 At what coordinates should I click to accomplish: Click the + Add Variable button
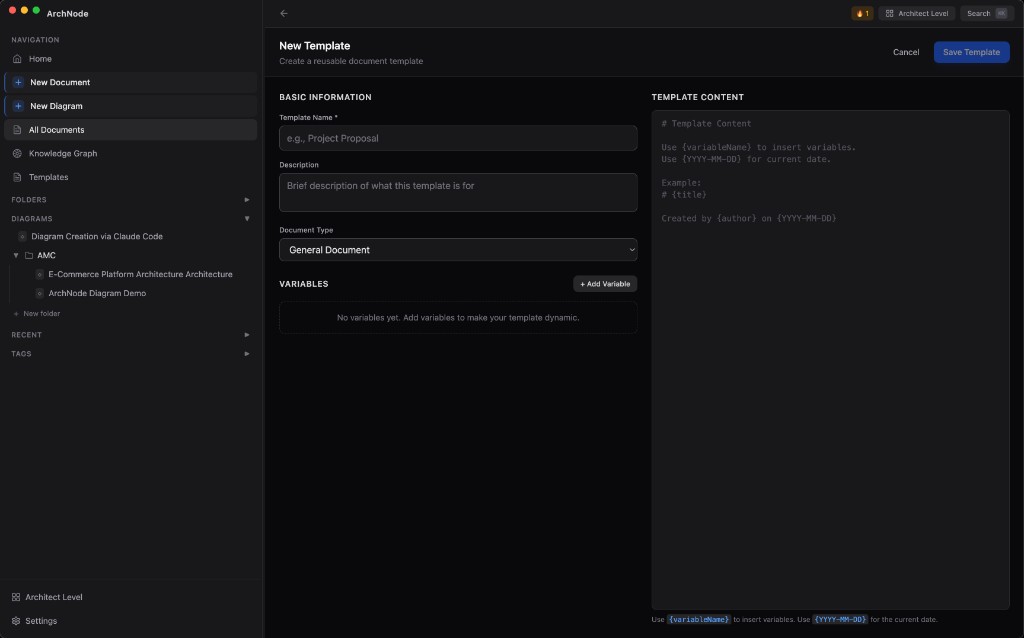(605, 284)
